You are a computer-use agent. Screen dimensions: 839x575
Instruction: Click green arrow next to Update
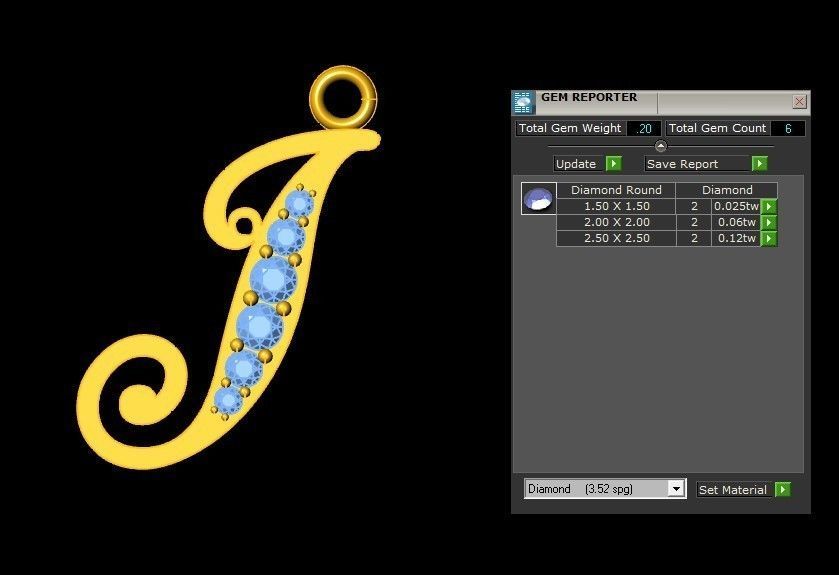click(x=614, y=164)
